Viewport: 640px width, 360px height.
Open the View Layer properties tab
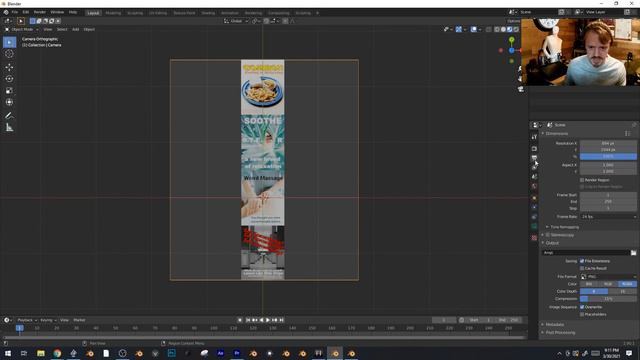click(x=534, y=167)
